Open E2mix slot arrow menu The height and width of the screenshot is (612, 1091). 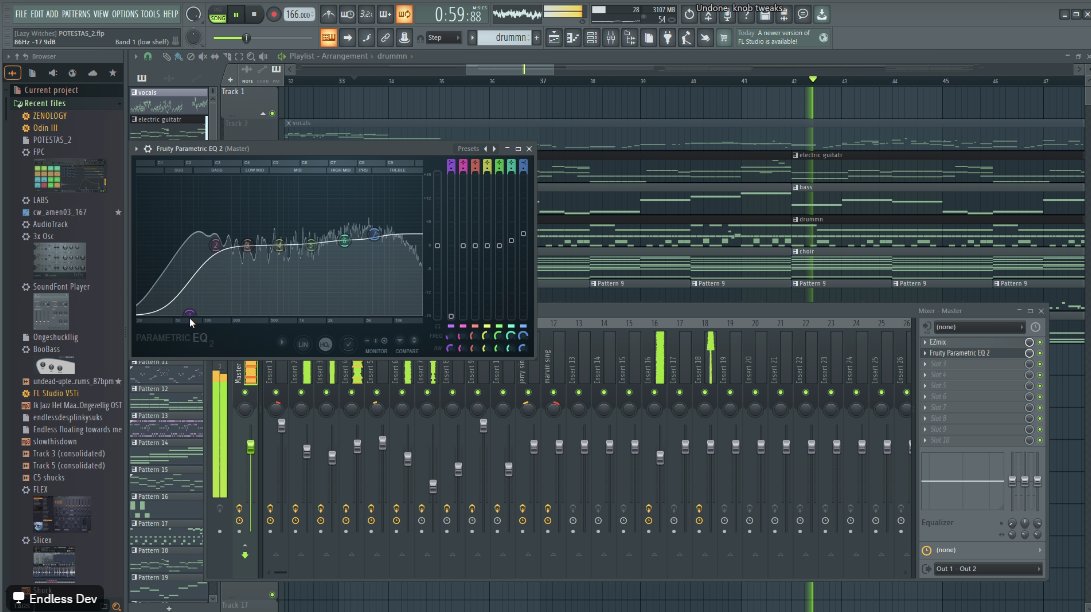point(925,342)
